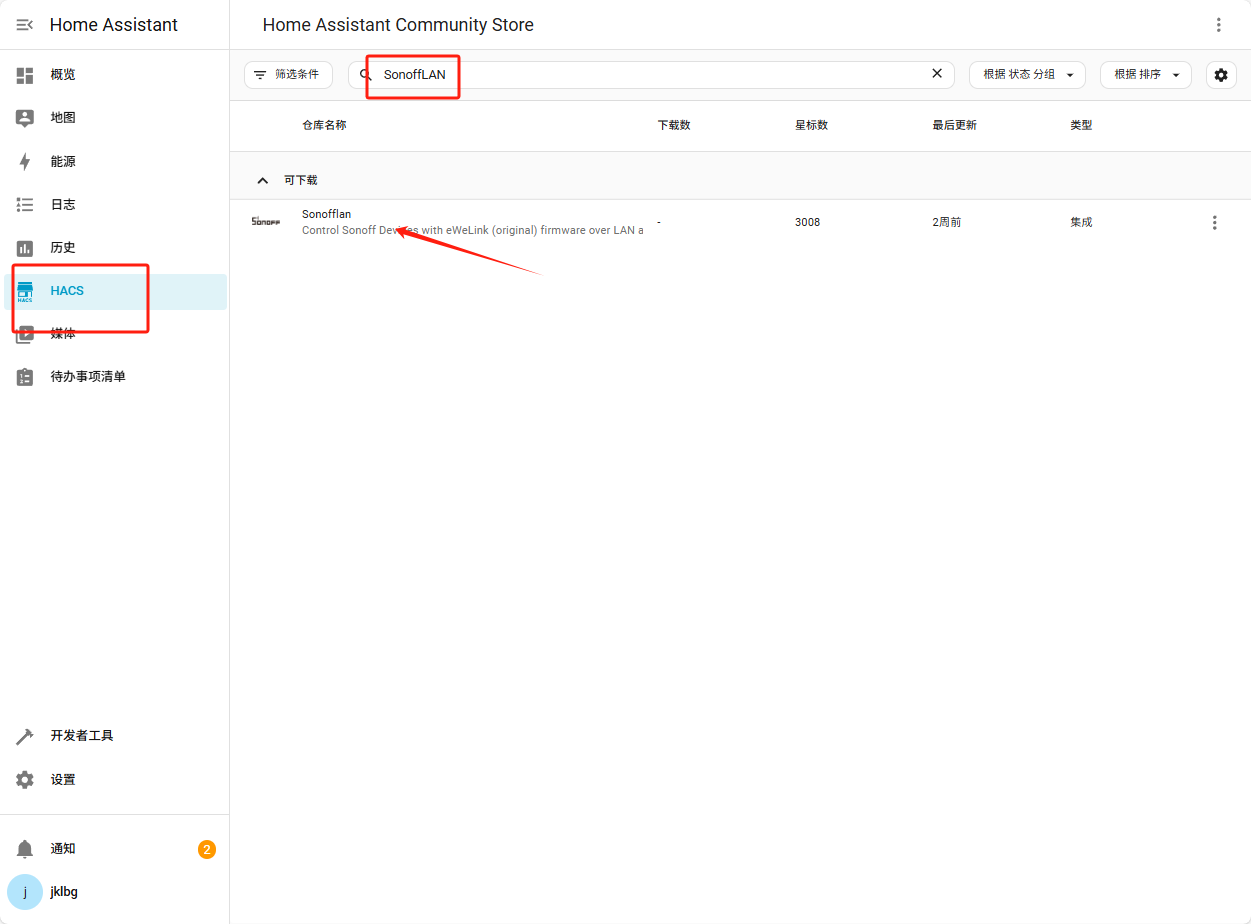
Task: Click the History (历史) chart icon
Action: pyautogui.click(x=25, y=248)
